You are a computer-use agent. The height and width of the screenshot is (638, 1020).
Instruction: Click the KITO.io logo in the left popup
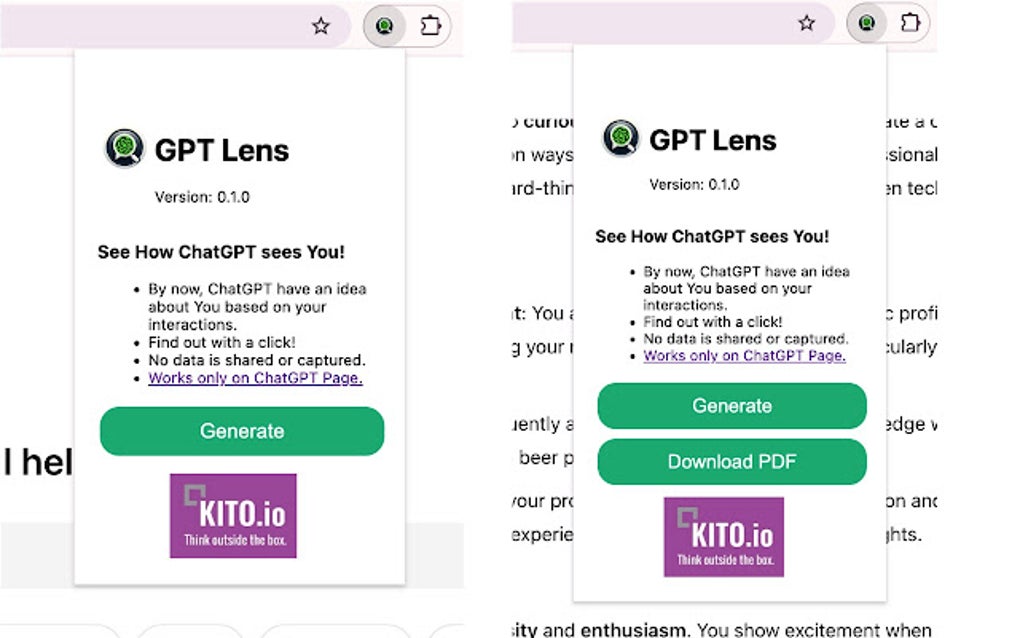tap(233, 515)
